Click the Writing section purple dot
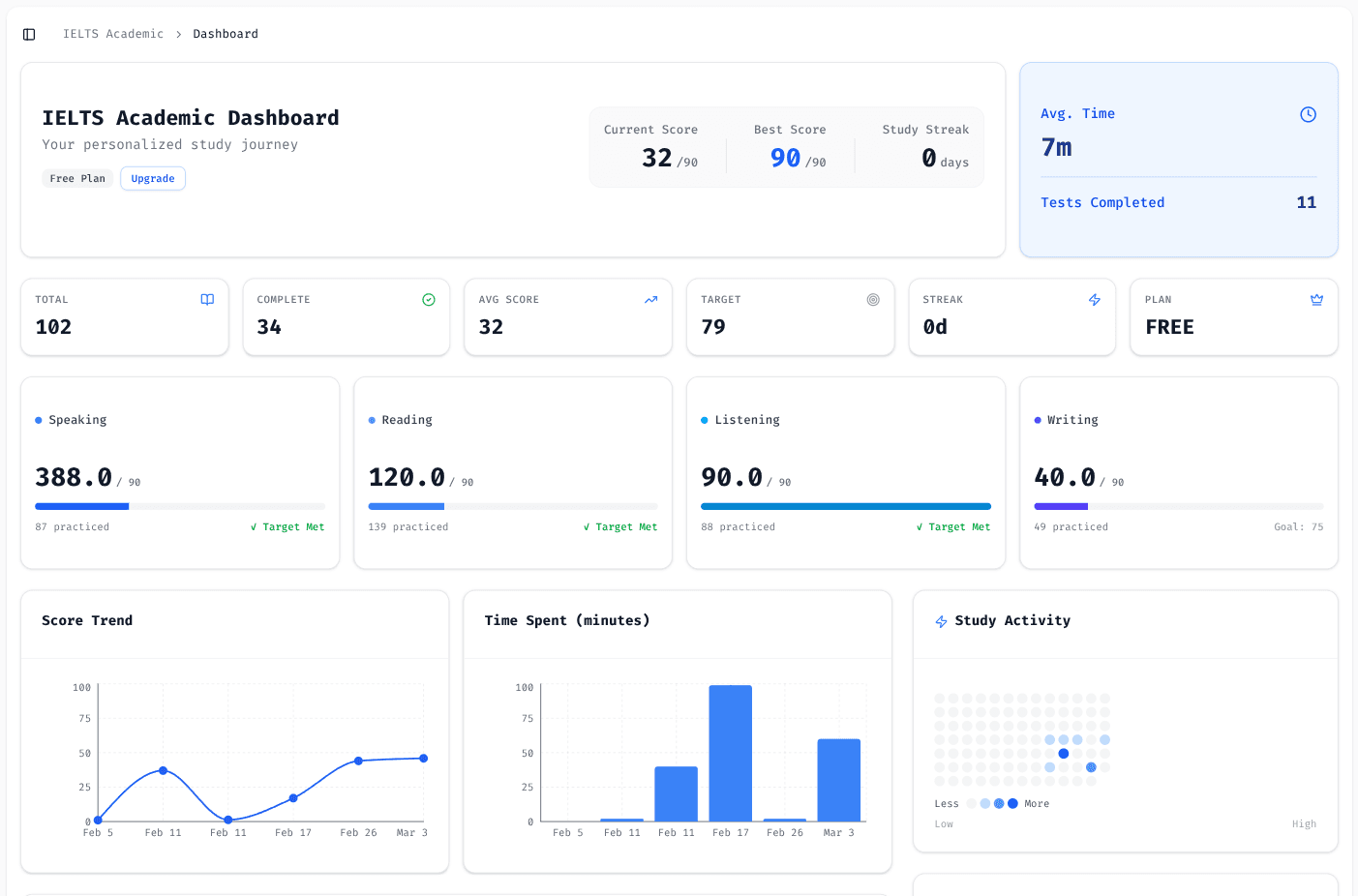Viewport: 1358px width, 896px height. [1038, 420]
